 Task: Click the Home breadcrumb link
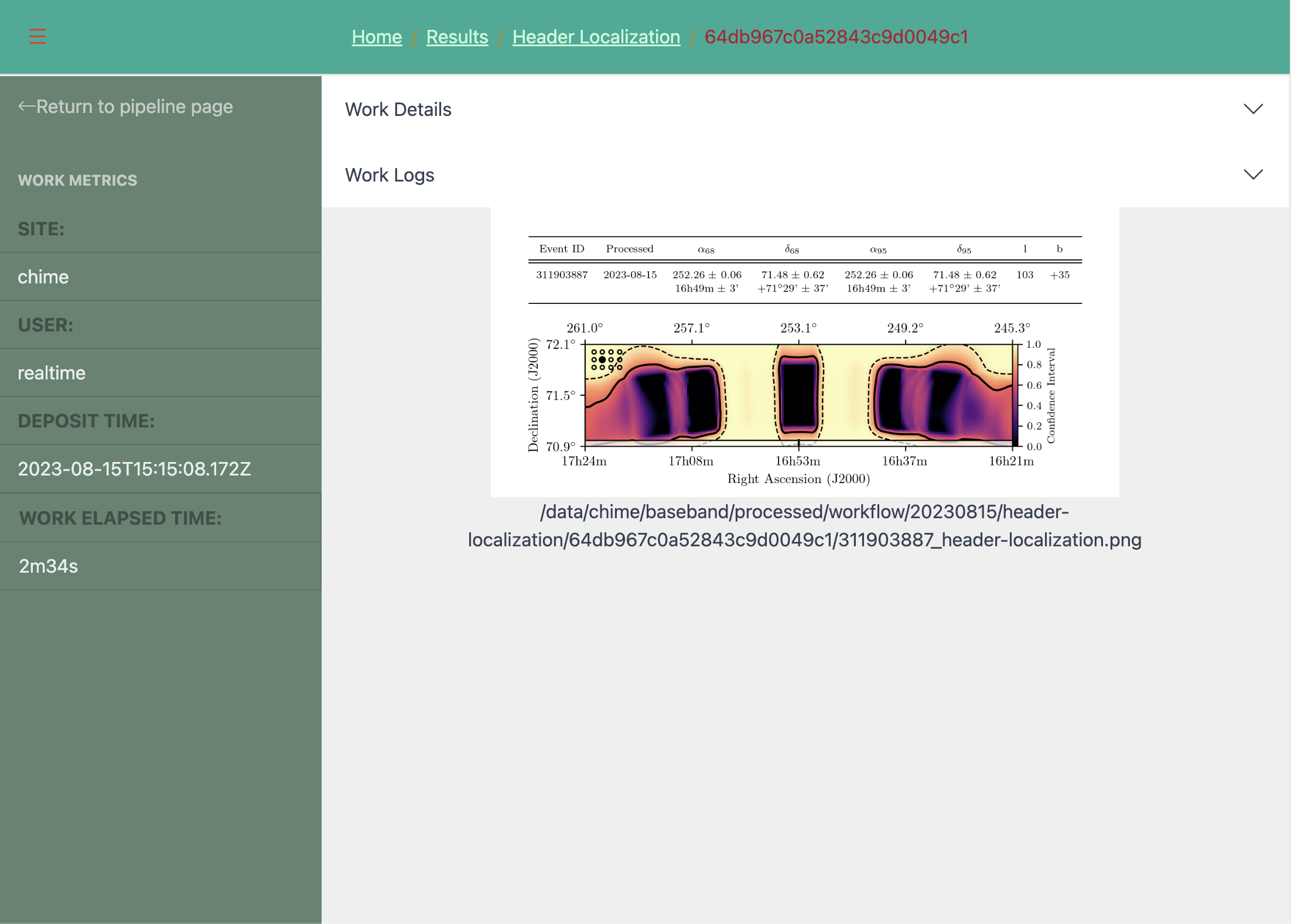pyautogui.click(x=377, y=37)
